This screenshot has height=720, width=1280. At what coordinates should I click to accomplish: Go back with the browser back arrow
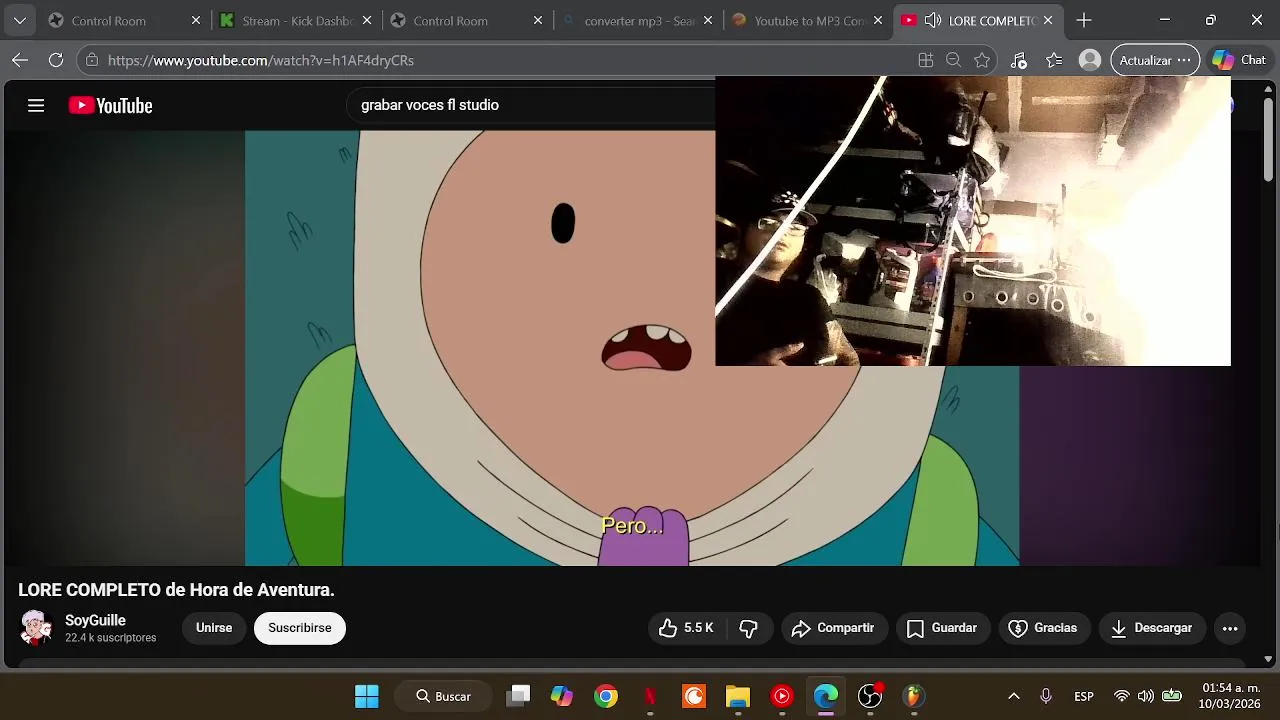coord(20,60)
